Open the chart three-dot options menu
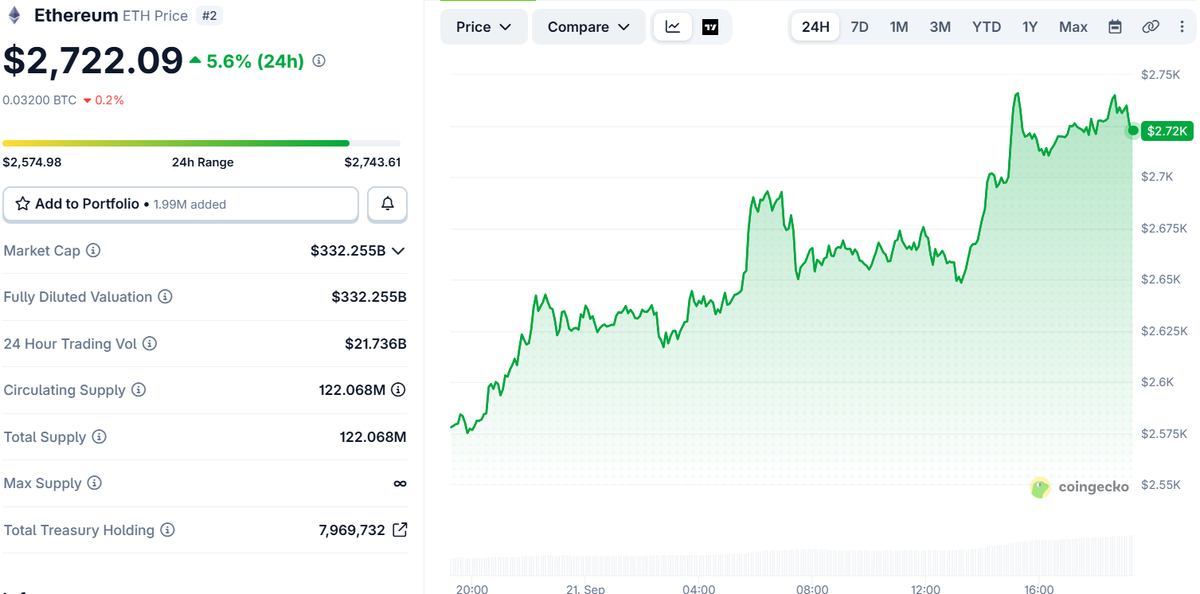 (x=1182, y=27)
